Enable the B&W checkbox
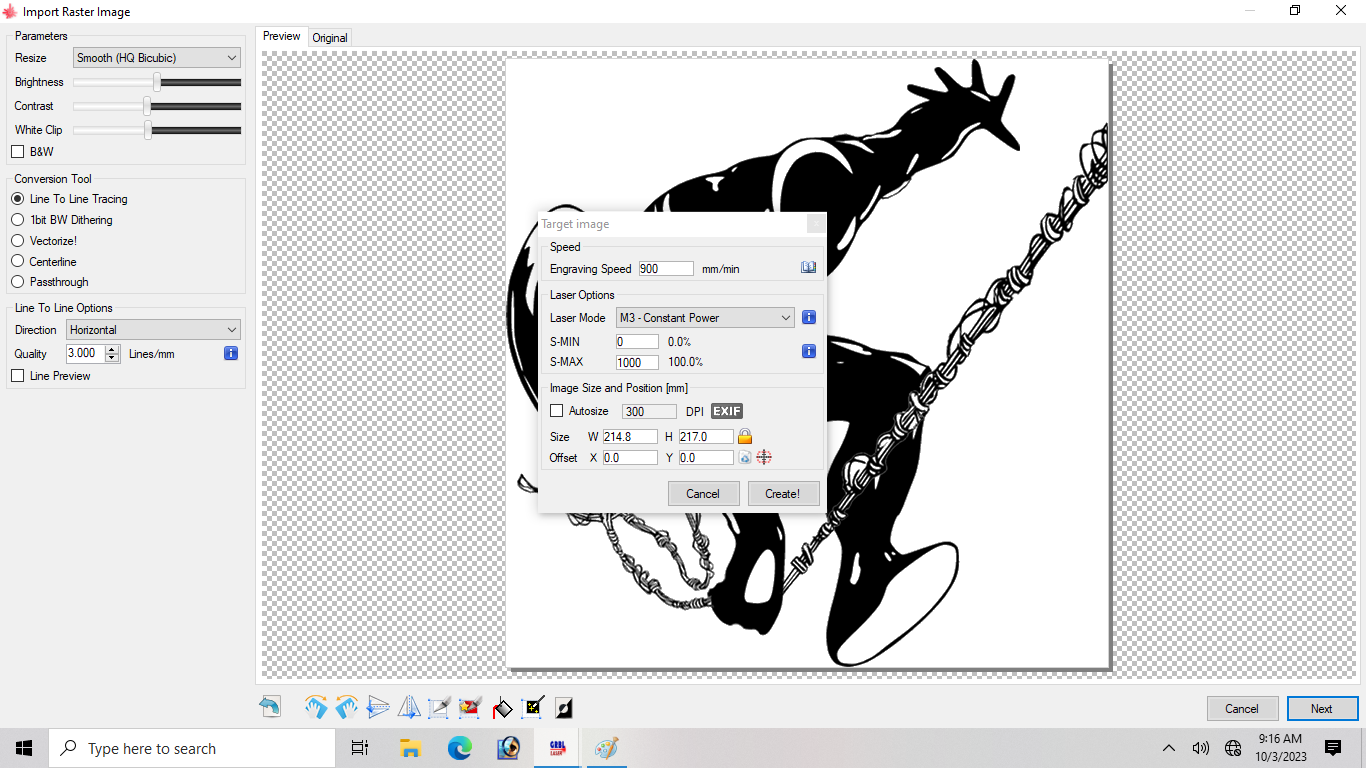Image resolution: width=1366 pixels, height=768 pixels. click(x=17, y=152)
